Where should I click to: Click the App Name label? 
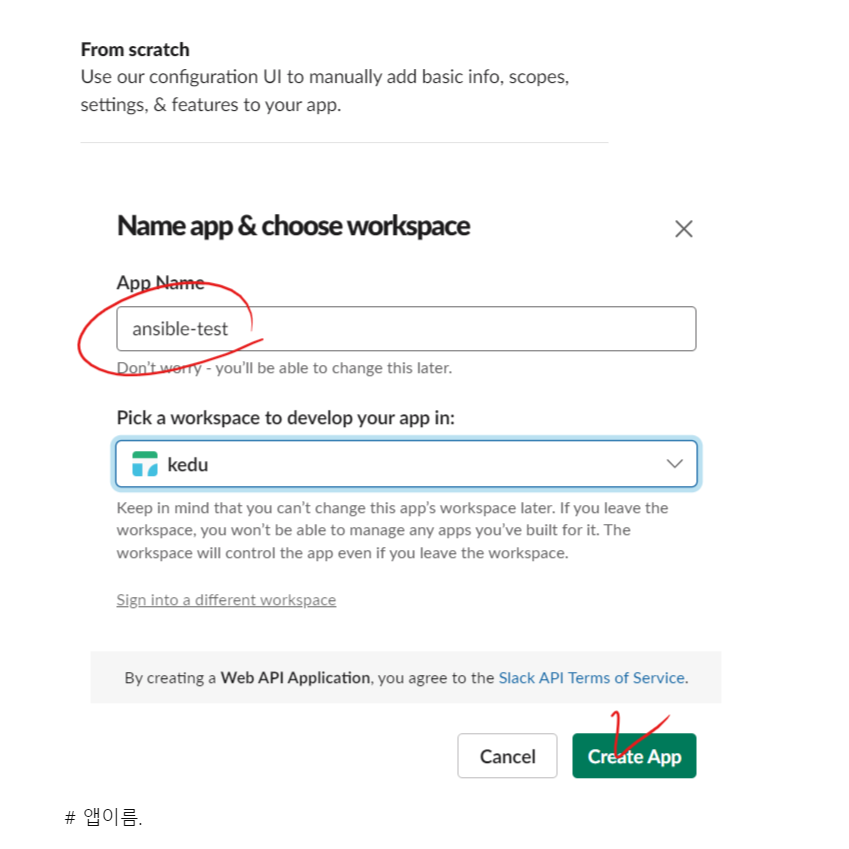pyautogui.click(x=160, y=283)
